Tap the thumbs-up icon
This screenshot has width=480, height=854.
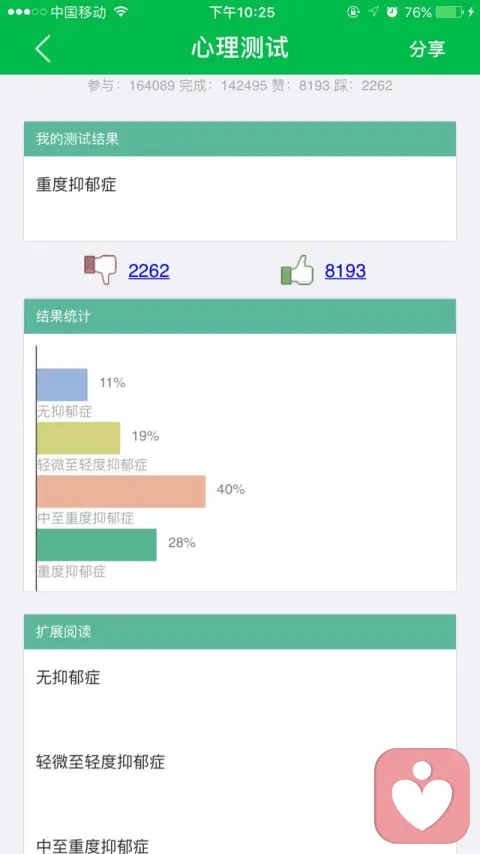tap(297, 270)
